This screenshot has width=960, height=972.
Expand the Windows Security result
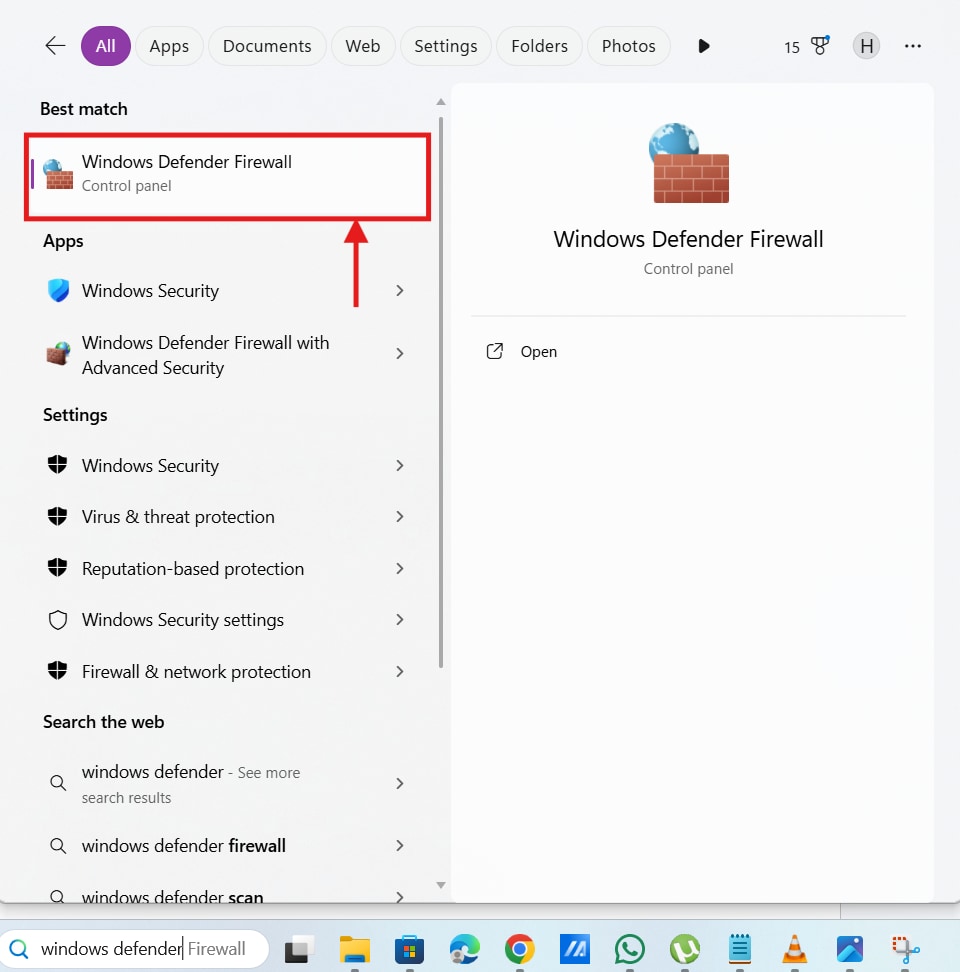pos(399,290)
